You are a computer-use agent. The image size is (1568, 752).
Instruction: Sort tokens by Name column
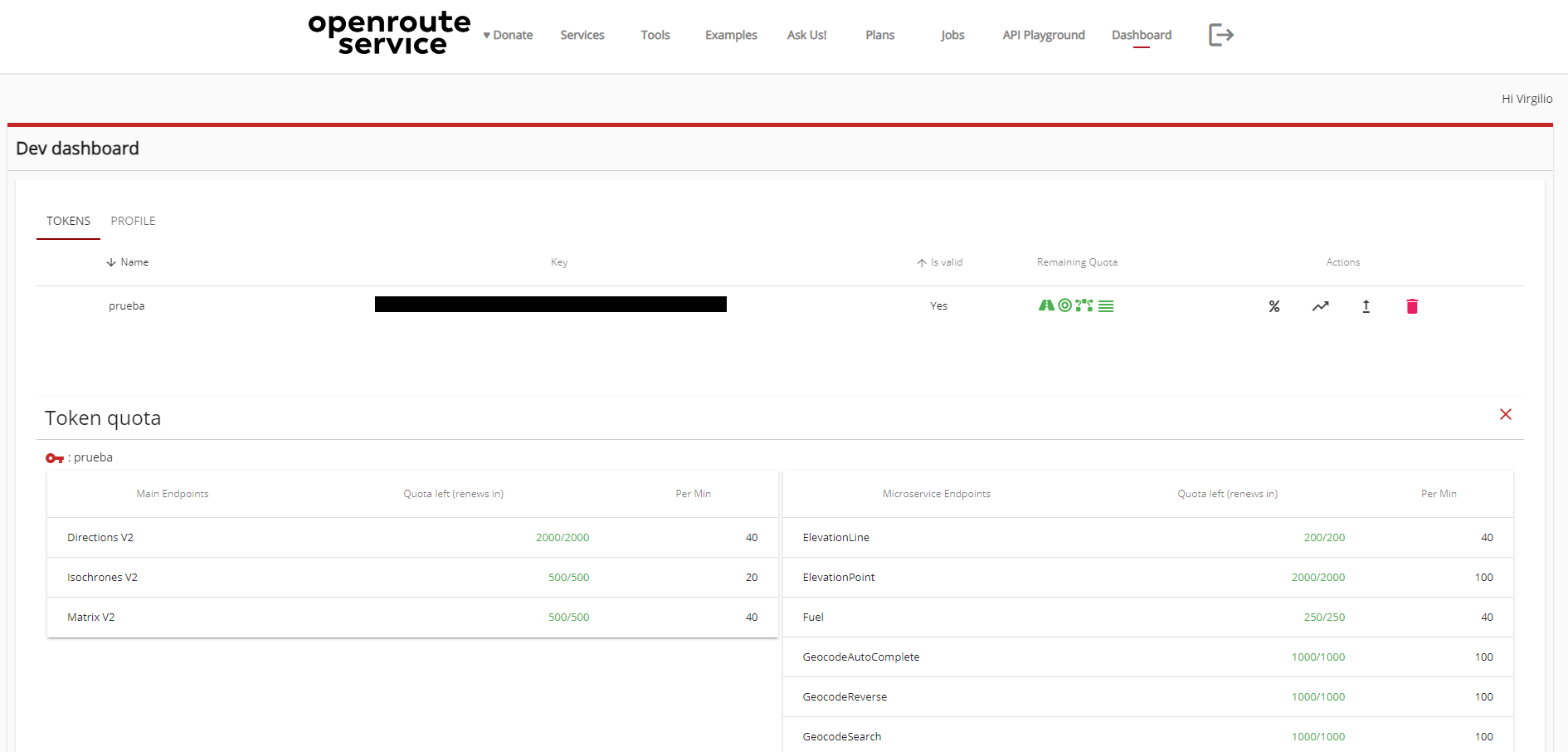coord(128,262)
